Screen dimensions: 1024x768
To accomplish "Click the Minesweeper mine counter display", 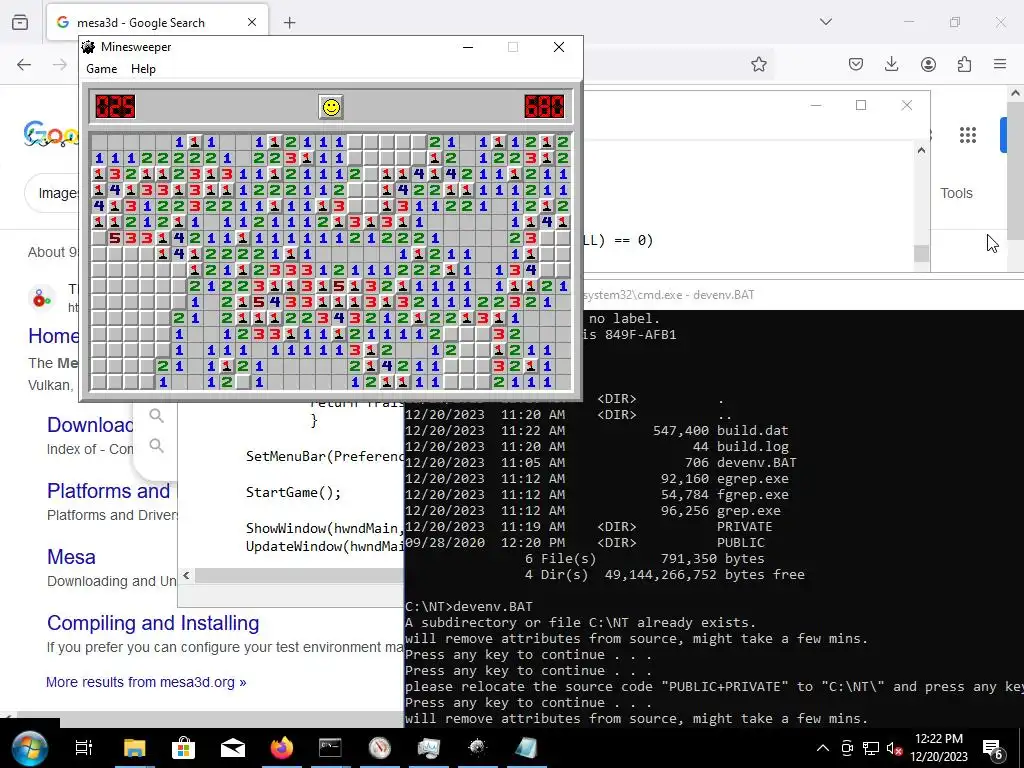I will click(x=116, y=106).
